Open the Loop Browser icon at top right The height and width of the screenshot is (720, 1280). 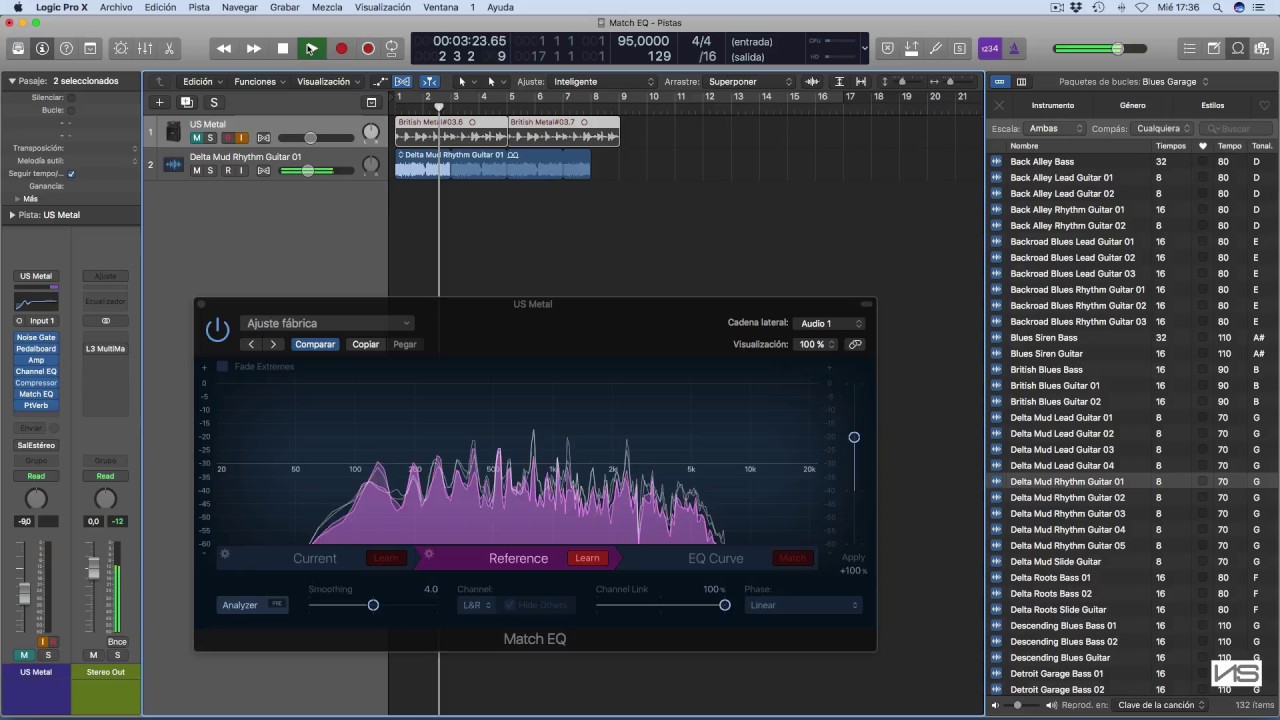tap(1238, 48)
